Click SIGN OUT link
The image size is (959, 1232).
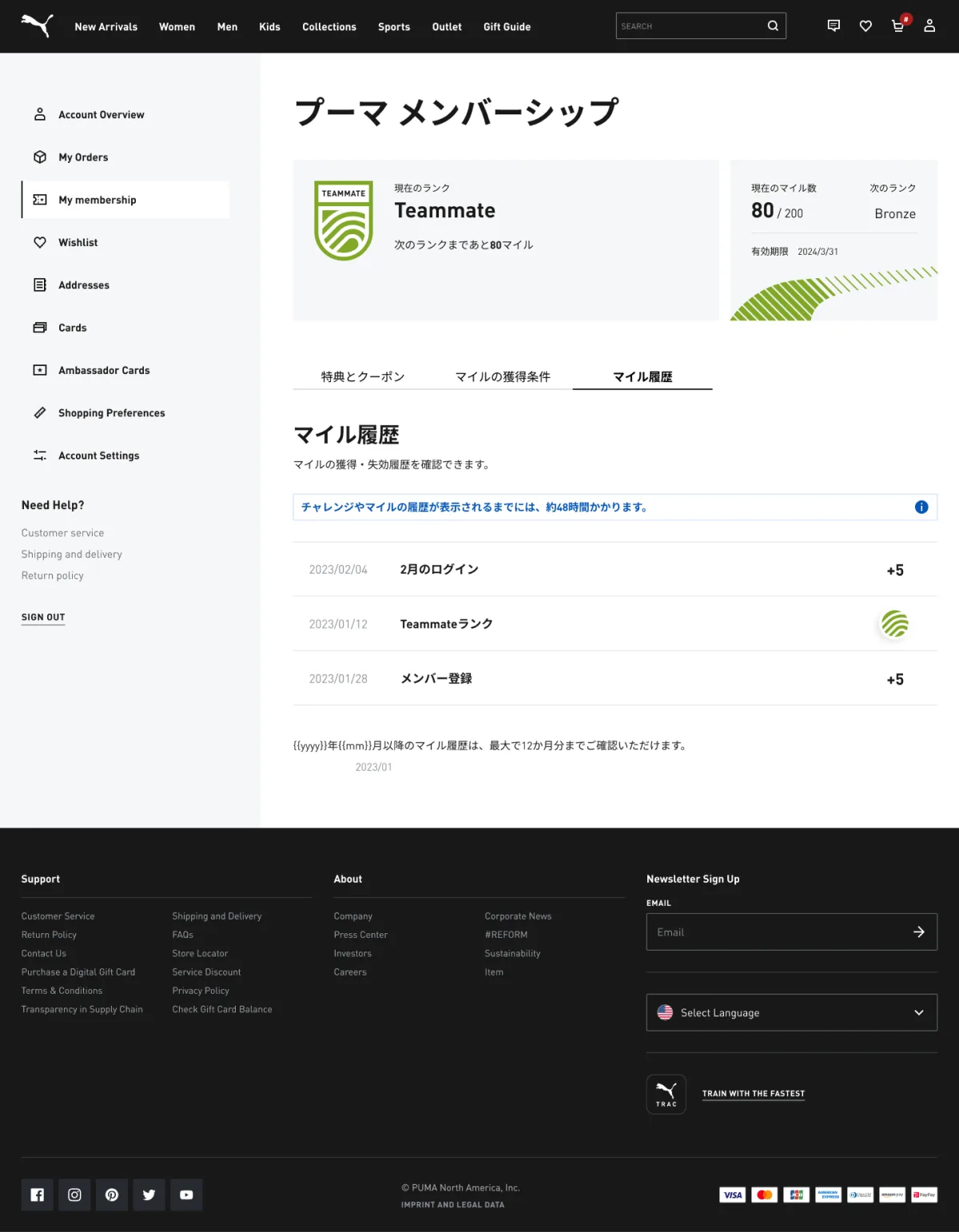pos(43,617)
